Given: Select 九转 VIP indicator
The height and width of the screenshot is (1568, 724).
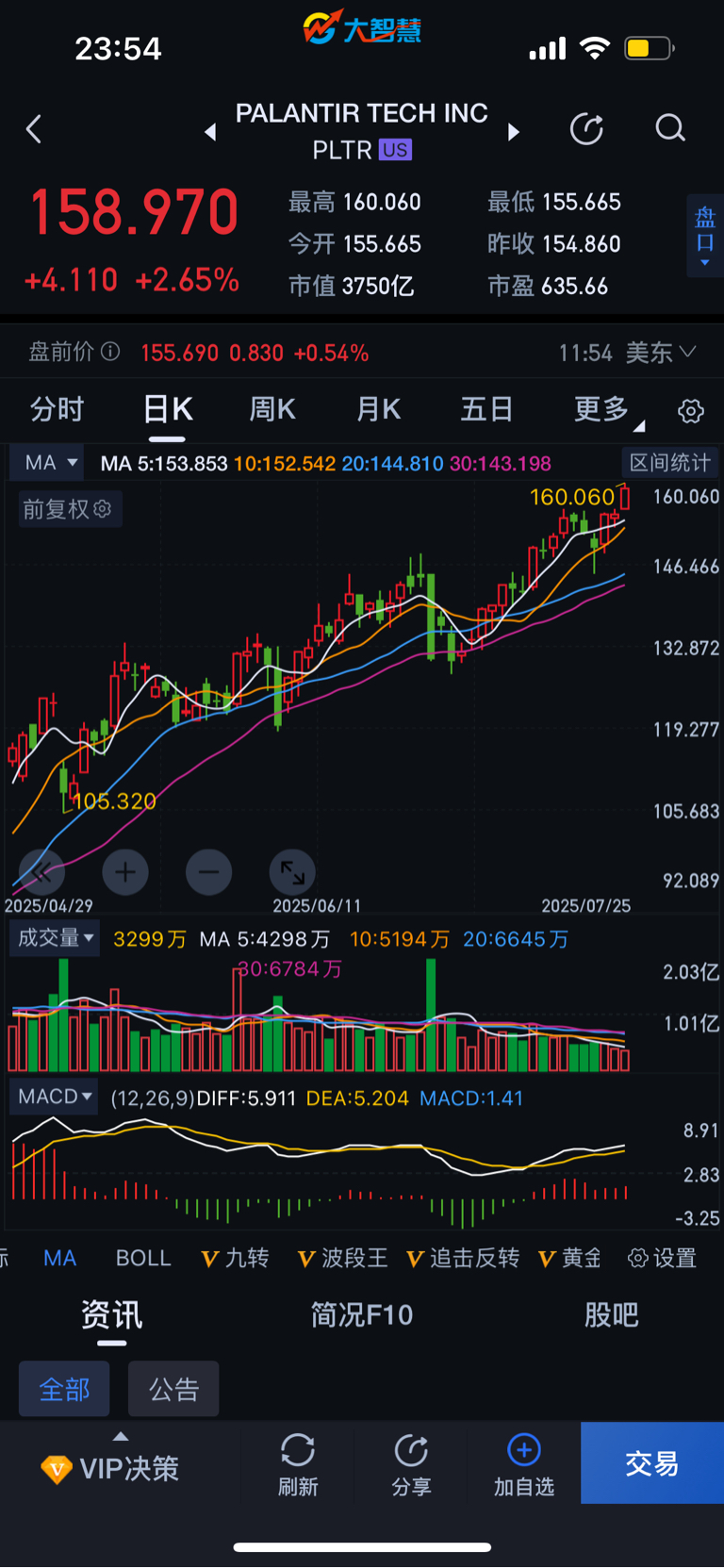Looking at the screenshot, I should pos(236,1258).
